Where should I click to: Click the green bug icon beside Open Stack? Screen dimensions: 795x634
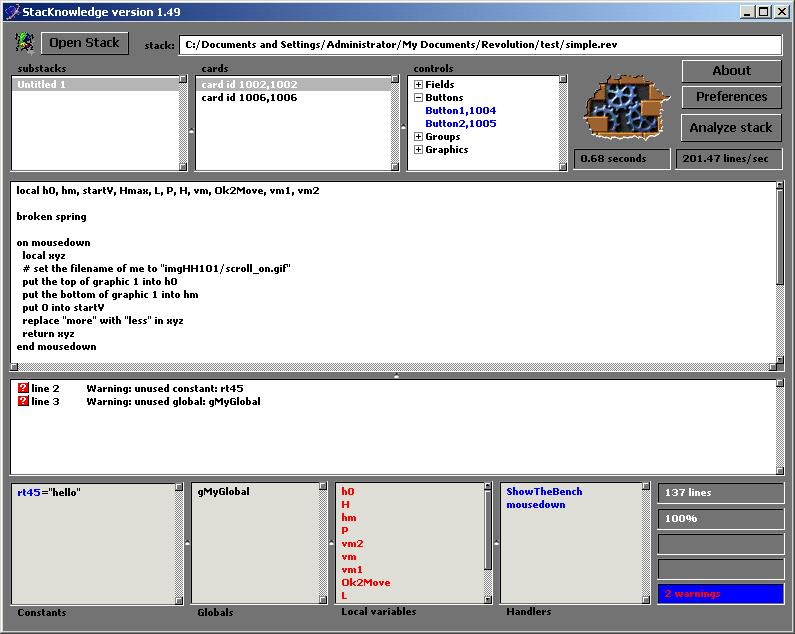pos(23,43)
